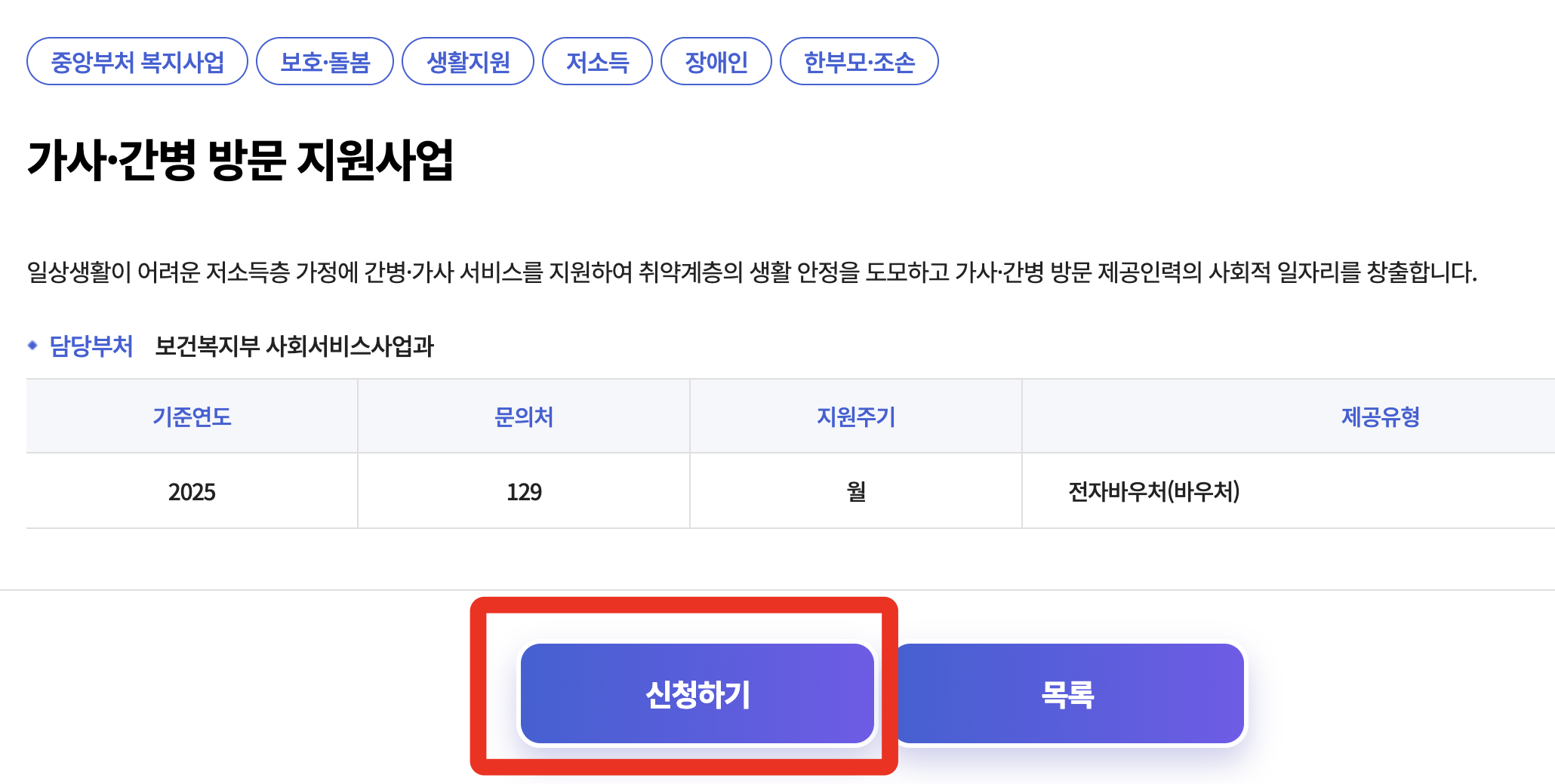Click the 129 contact number cell
Viewport: 1555px width, 784px height.
point(522,490)
